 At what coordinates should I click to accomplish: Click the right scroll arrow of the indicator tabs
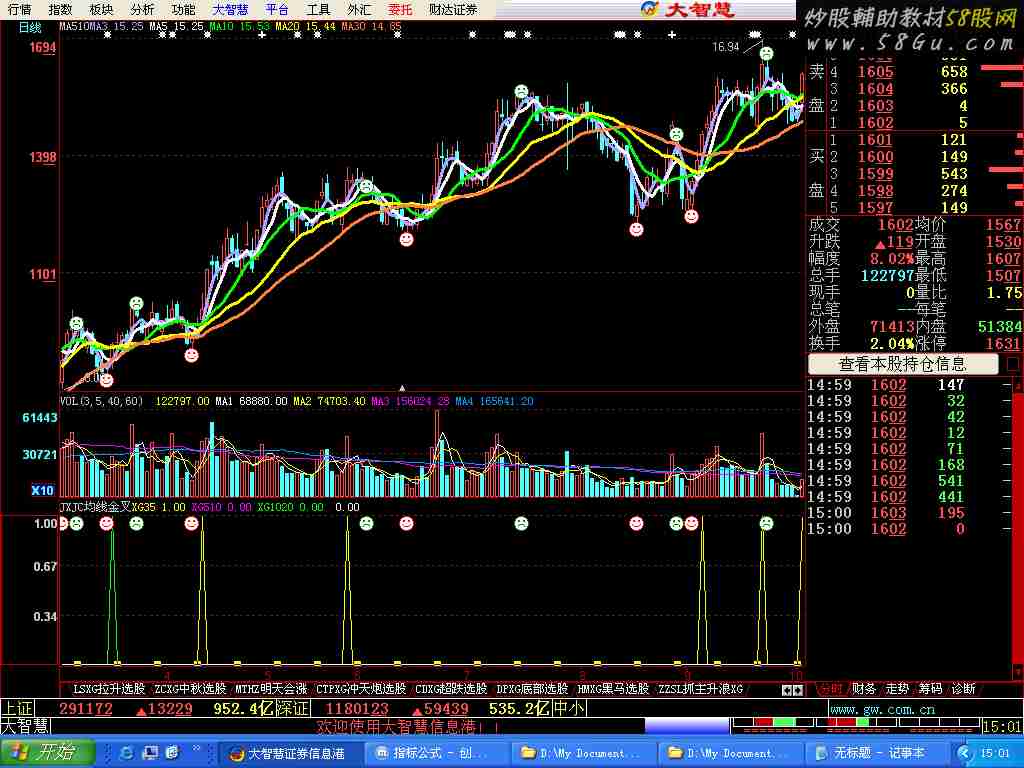click(x=797, y=690)
